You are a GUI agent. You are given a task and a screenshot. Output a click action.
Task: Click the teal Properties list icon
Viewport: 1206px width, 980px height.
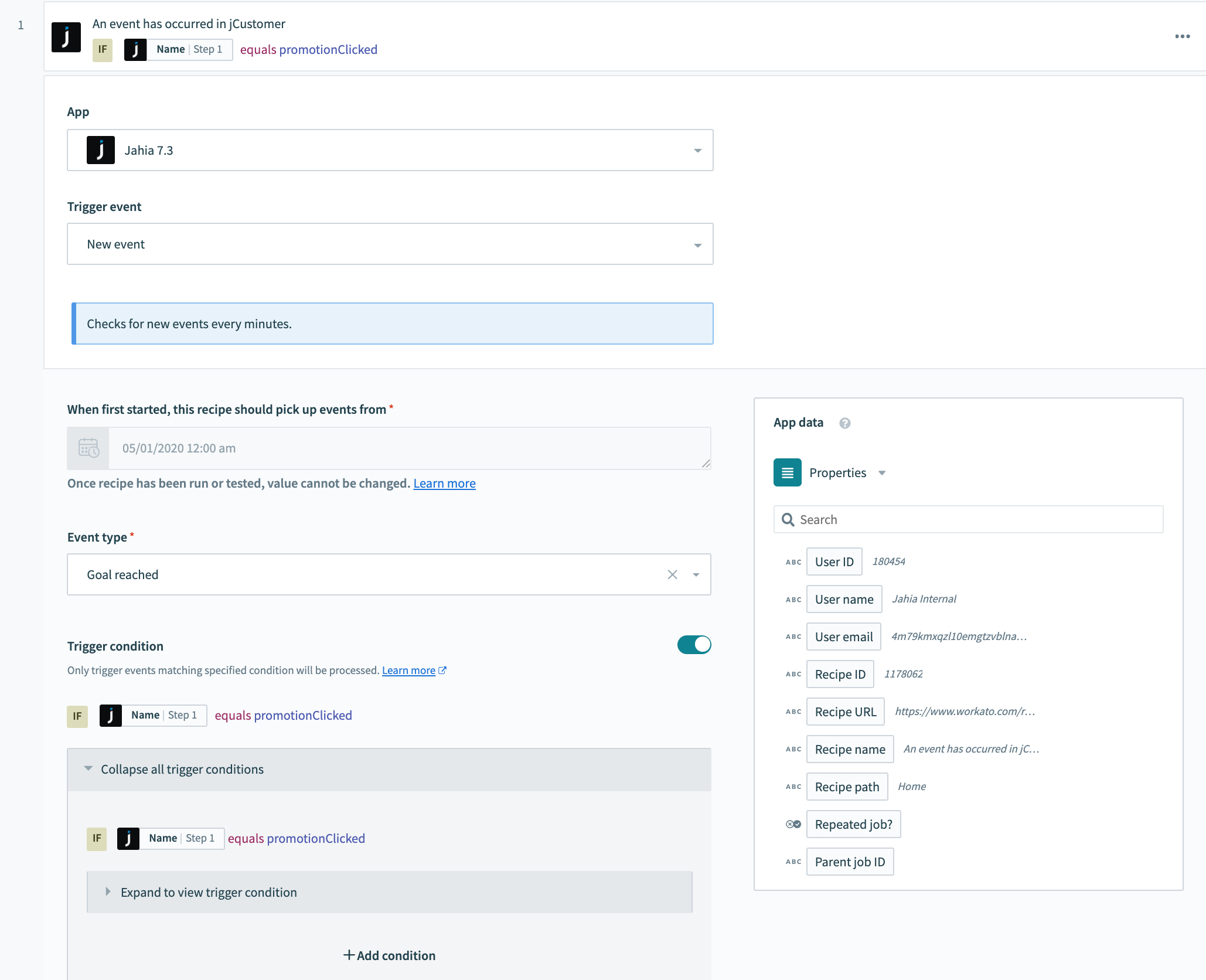coord(787,472)
